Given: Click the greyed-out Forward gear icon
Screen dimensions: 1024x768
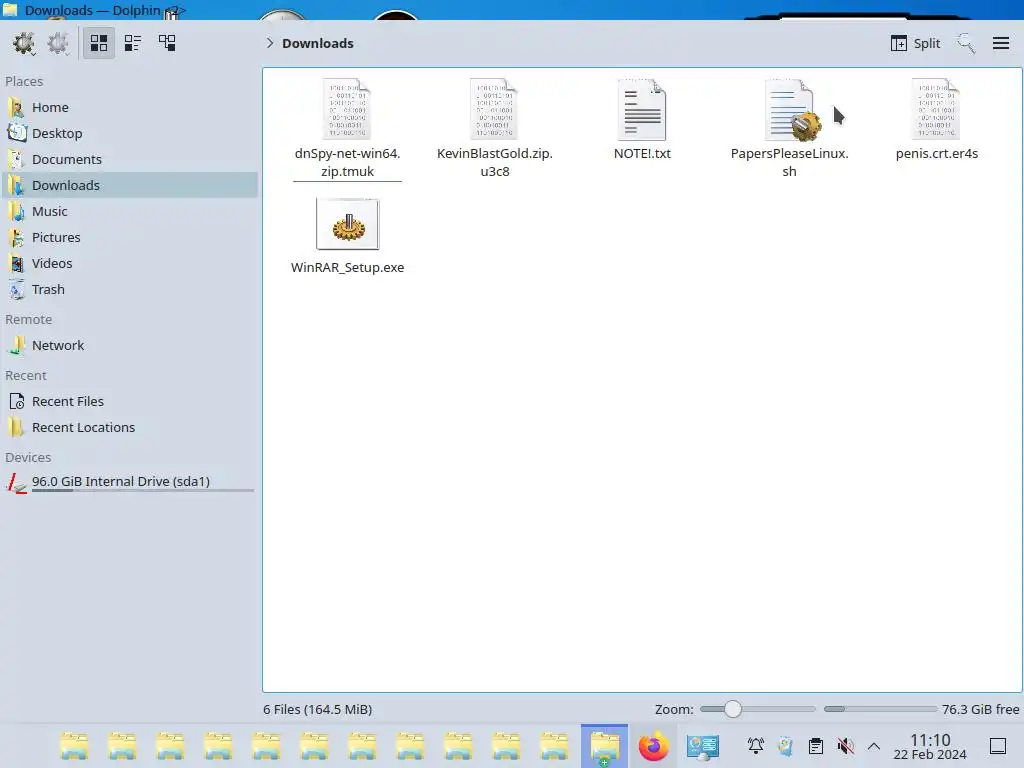Looking at the screenshot, I should click(58, 43).
